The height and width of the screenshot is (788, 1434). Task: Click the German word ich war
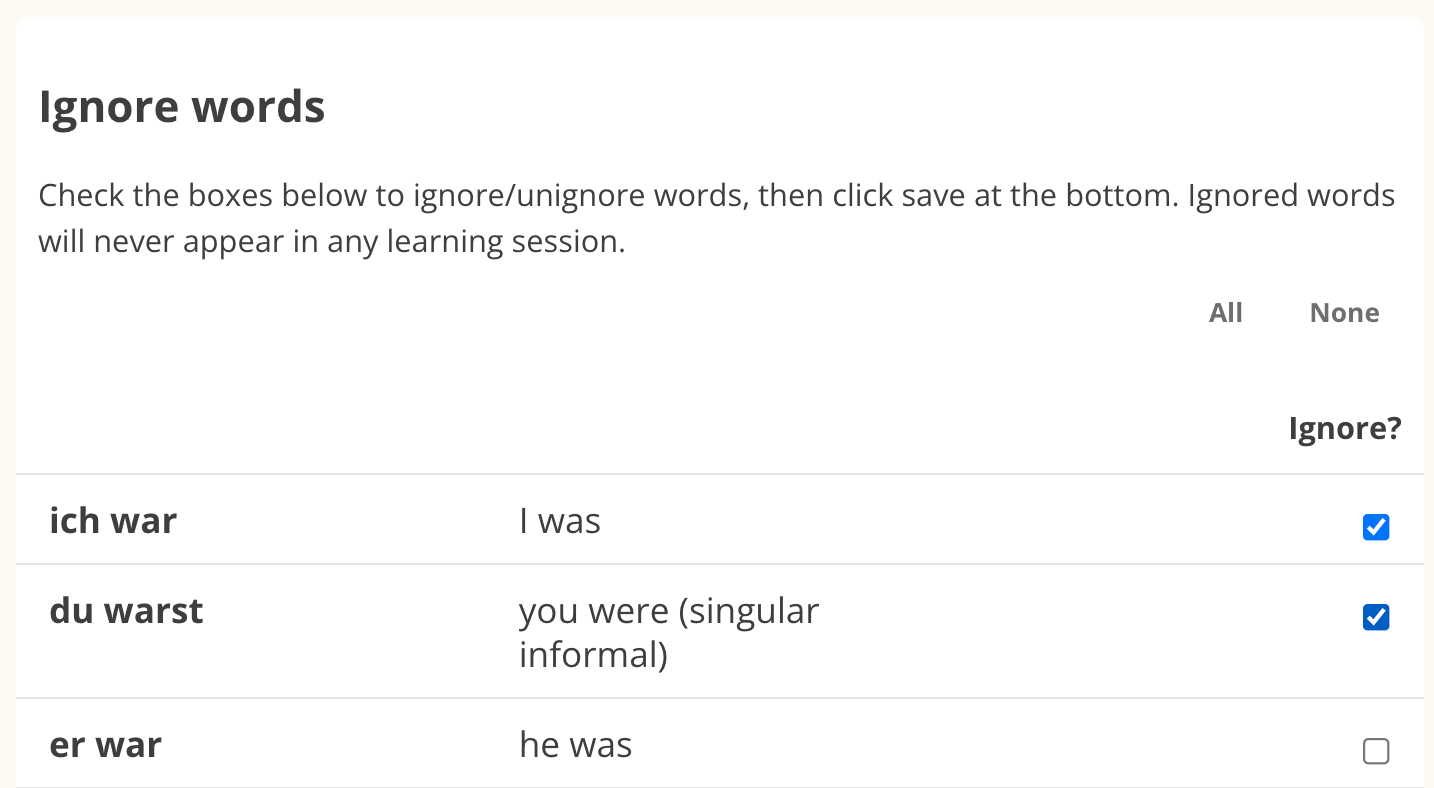click(113, 521)
